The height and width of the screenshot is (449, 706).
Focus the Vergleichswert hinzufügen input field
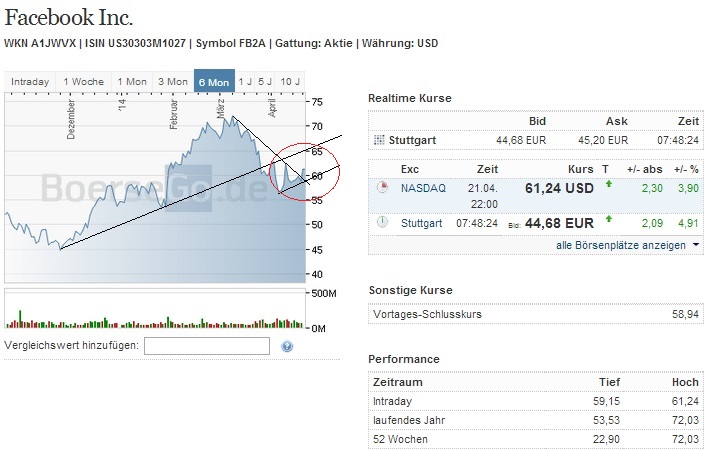click(207, 346)
